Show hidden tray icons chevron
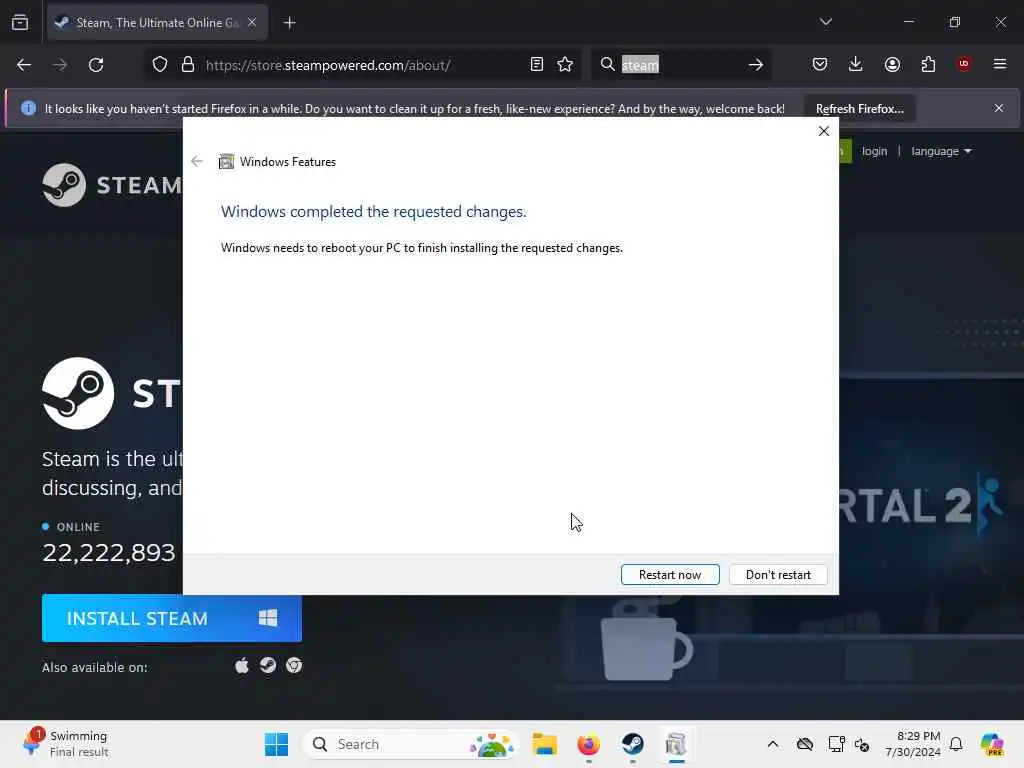 [773, 744]
